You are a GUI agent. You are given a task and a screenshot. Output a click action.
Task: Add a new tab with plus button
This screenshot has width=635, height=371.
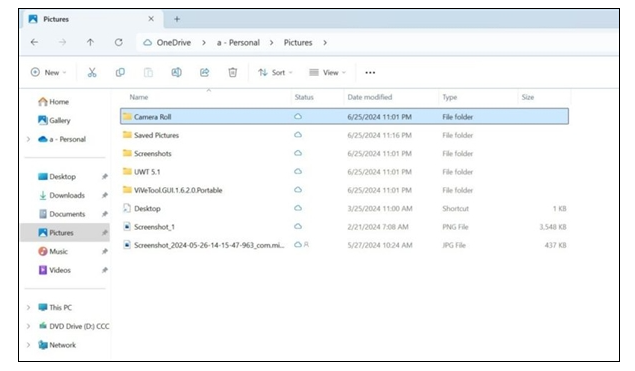(177, 19)
